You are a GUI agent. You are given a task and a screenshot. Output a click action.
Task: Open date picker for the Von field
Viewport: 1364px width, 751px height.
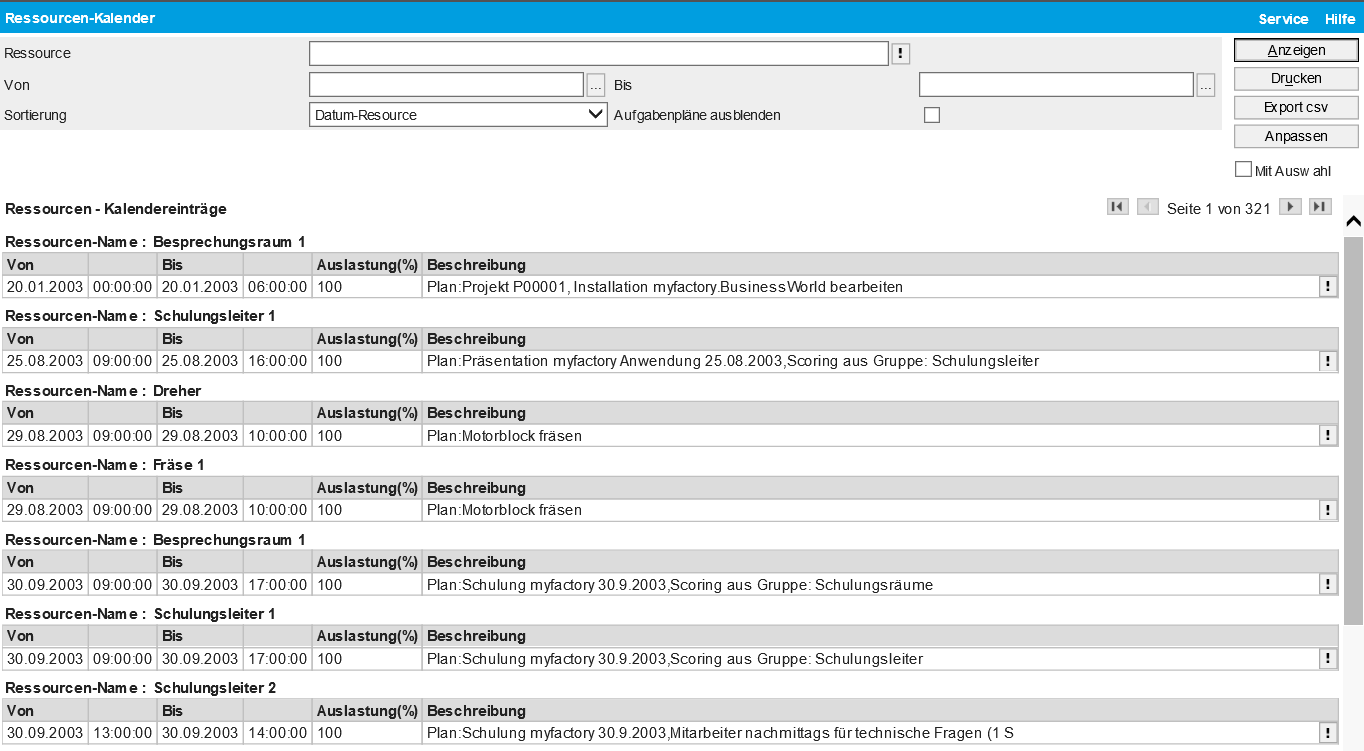596,85
